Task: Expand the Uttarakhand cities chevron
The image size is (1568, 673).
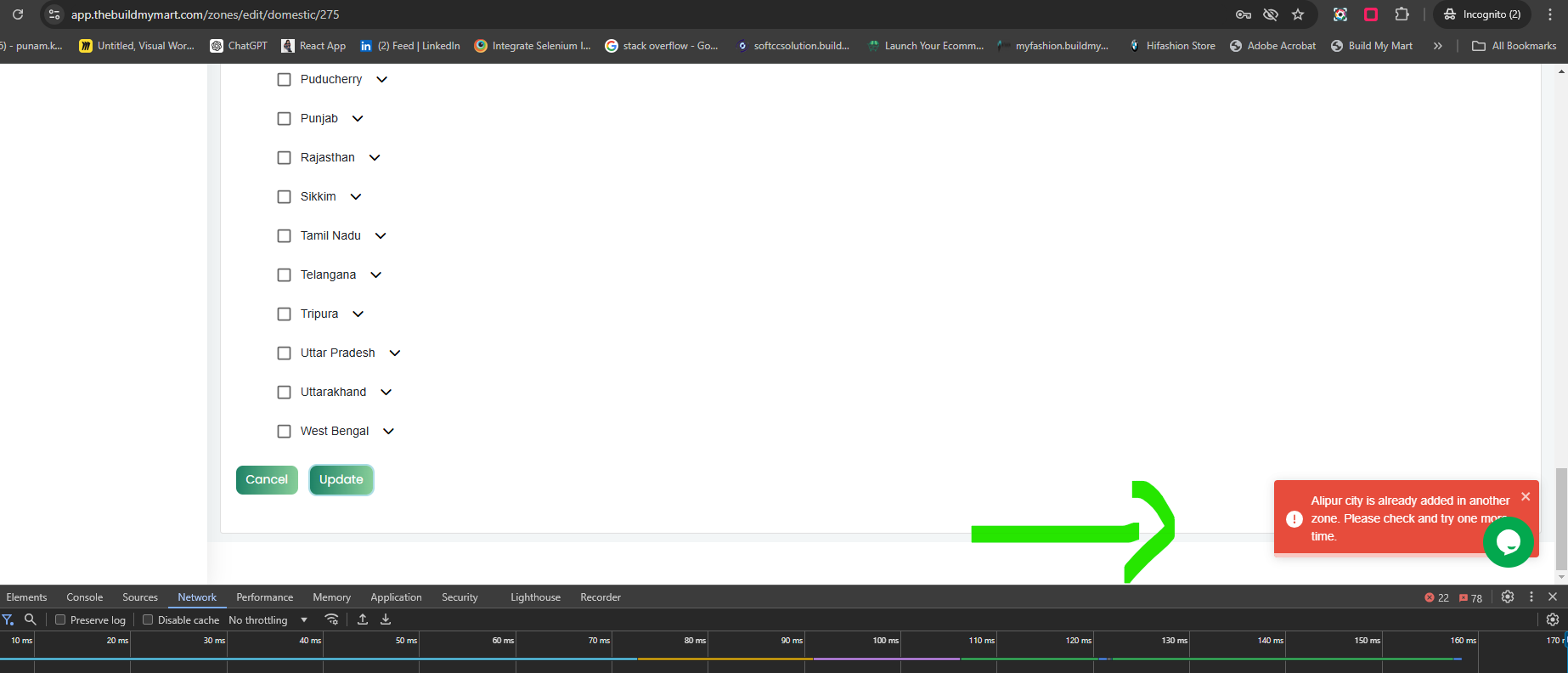Action: [386, 392]
